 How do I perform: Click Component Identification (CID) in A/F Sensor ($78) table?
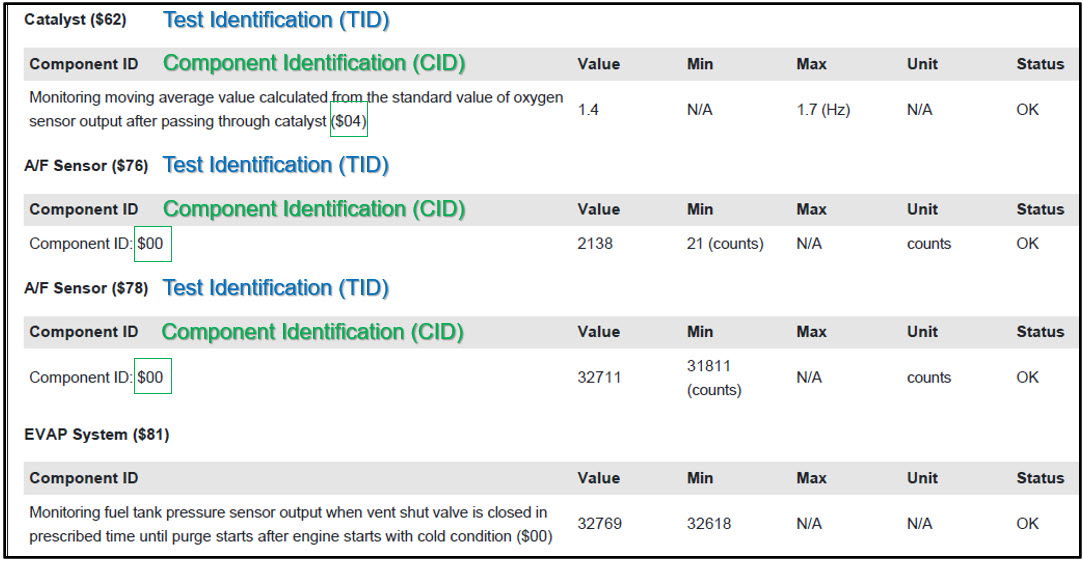[x=313, y=332]
